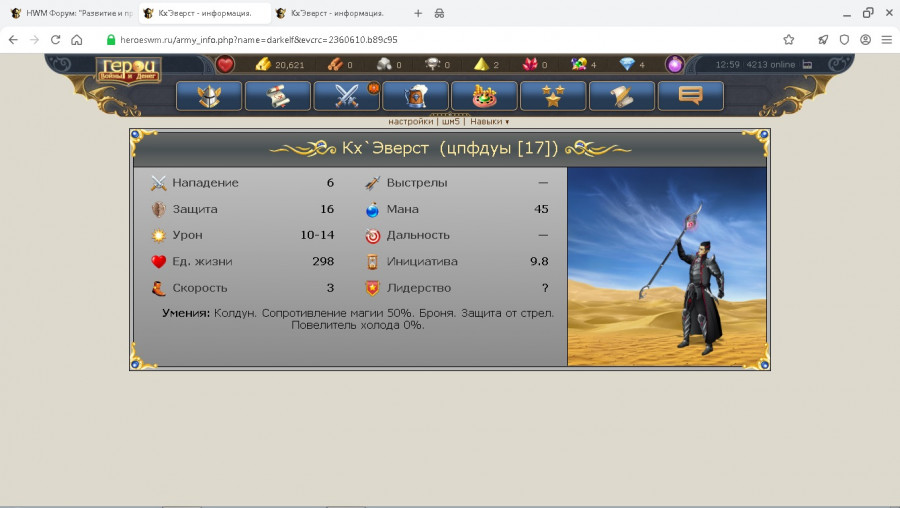Click the yellow sulfur resource icon
Screen dimensions: 900x508
pyautogui.click(x=481, y=64)
